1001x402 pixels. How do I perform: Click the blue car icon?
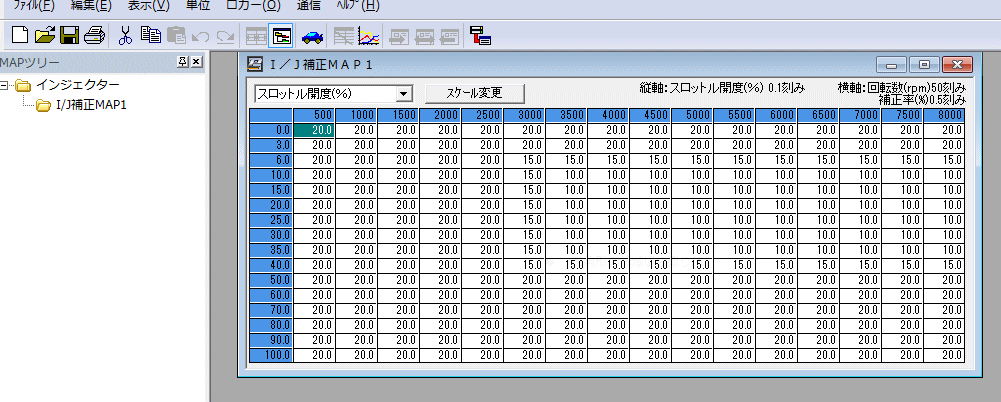click(313, 36)
